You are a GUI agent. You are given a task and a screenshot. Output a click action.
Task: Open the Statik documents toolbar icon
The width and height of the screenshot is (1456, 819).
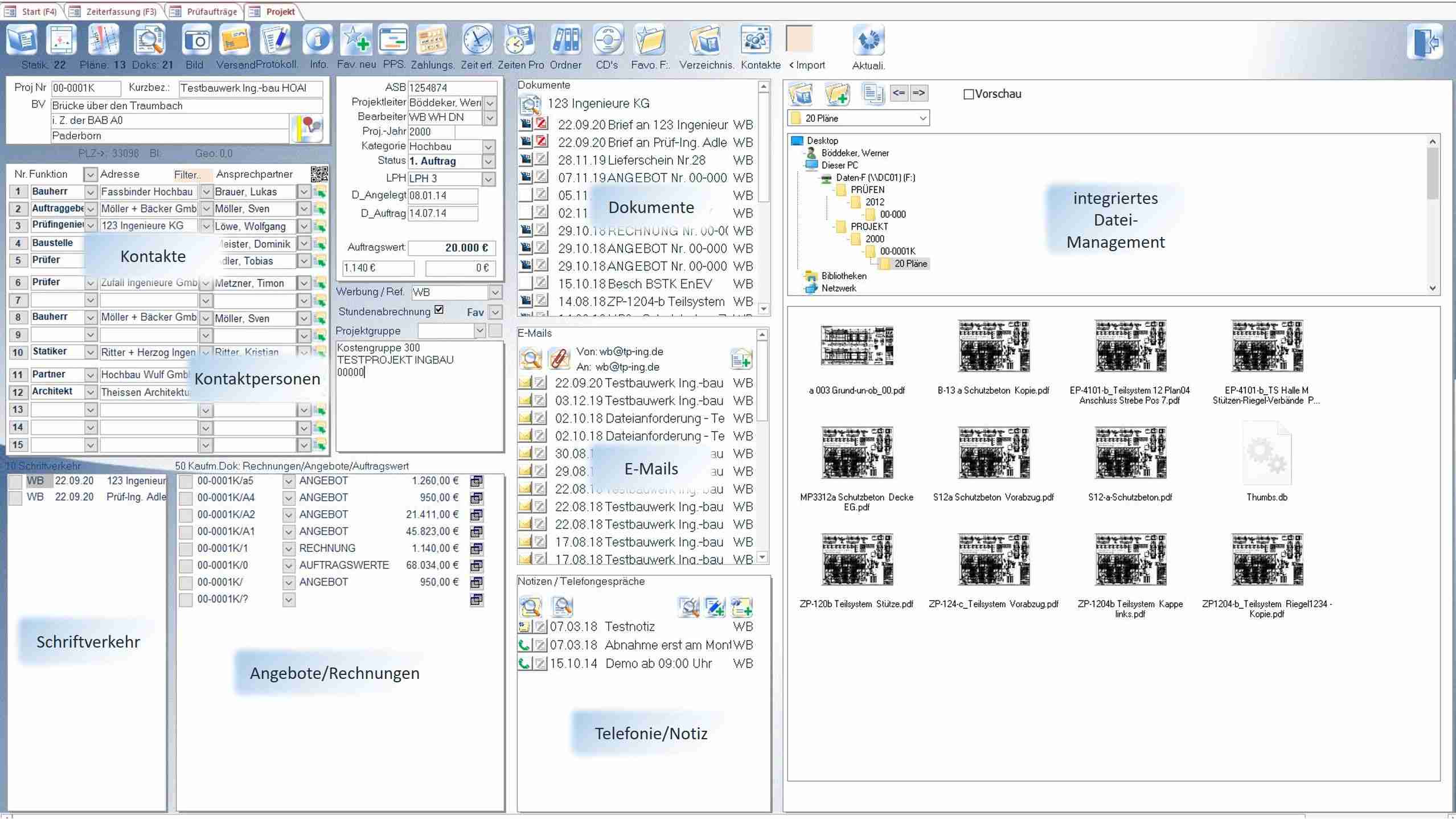[x=22, y=41]
